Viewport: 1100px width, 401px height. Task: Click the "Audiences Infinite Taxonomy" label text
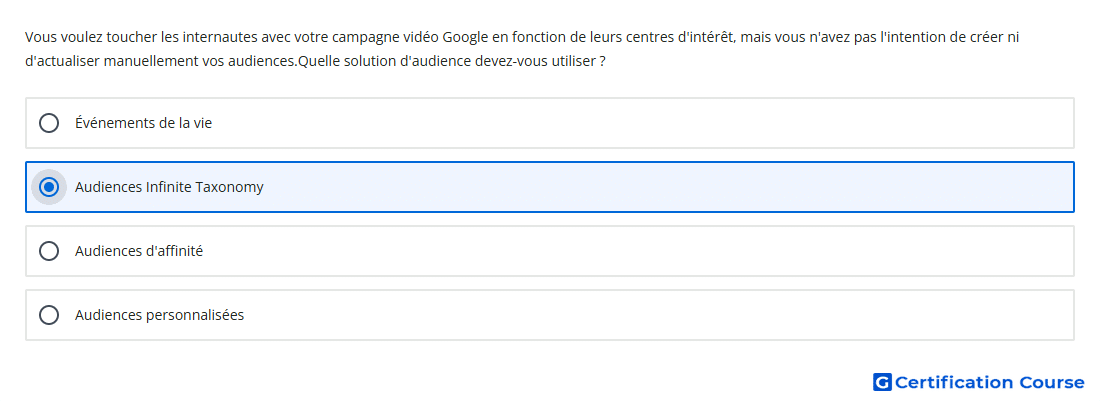(169, 187)
